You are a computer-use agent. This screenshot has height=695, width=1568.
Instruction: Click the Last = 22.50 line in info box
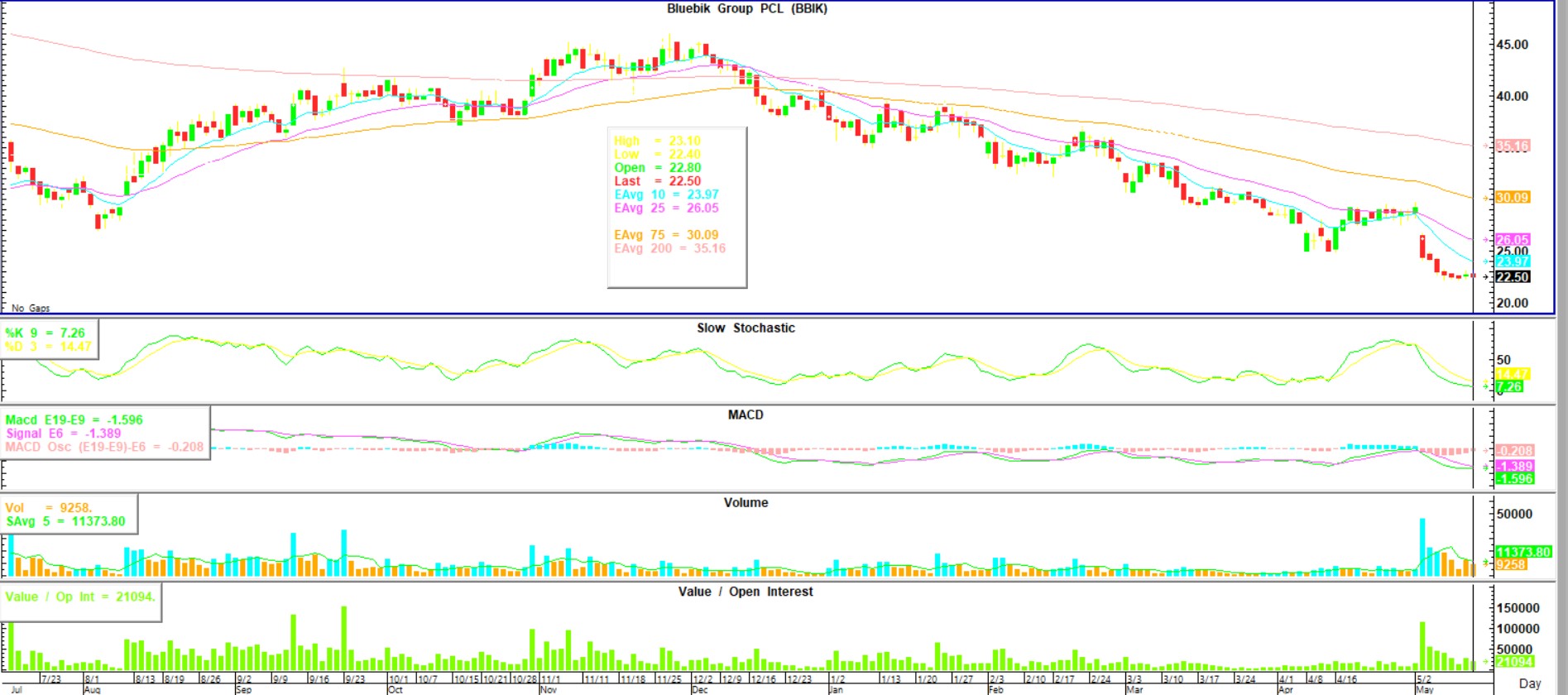pos(657,180)
